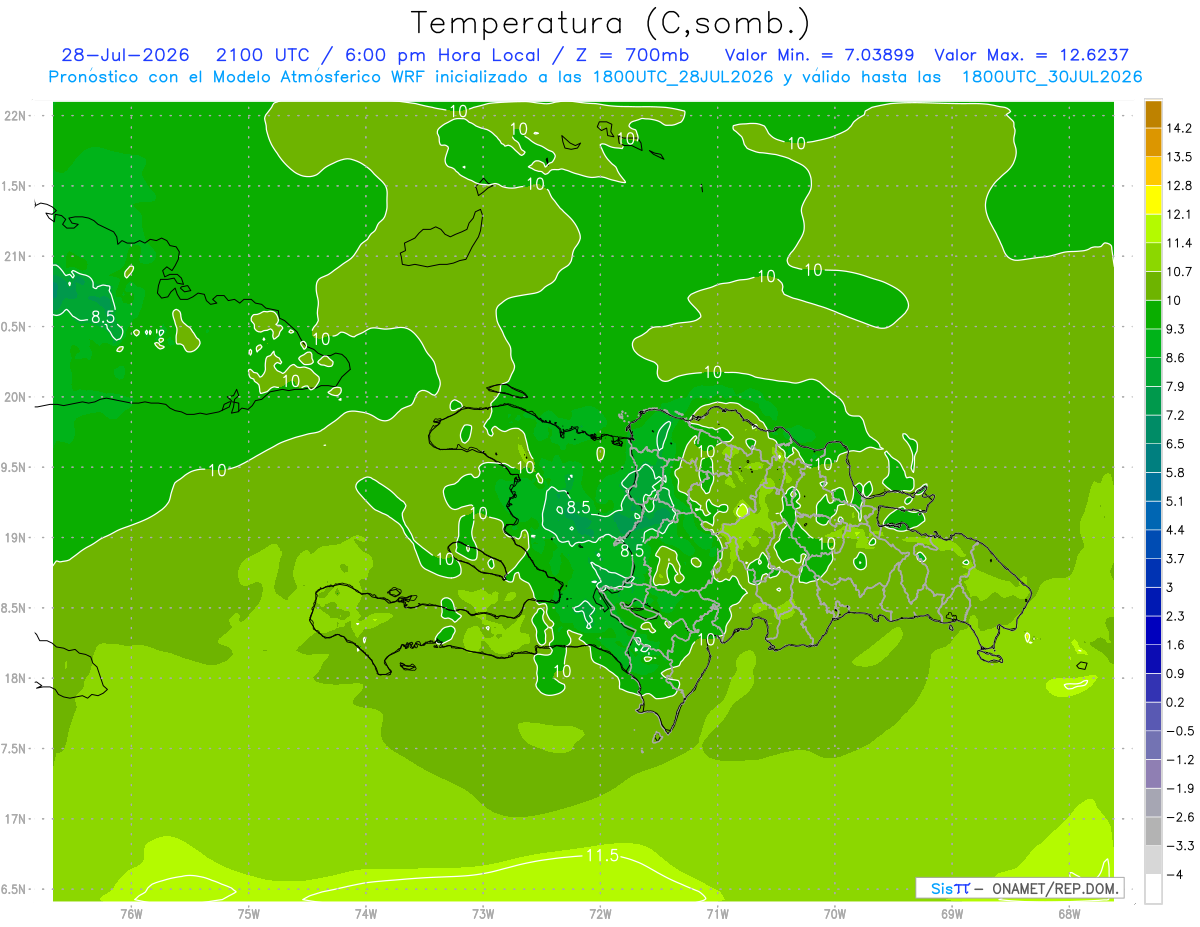The height and width of the screenshot is (927, 1200).
Task: Click legend value "5.1"
Action: coord(1176,501)
